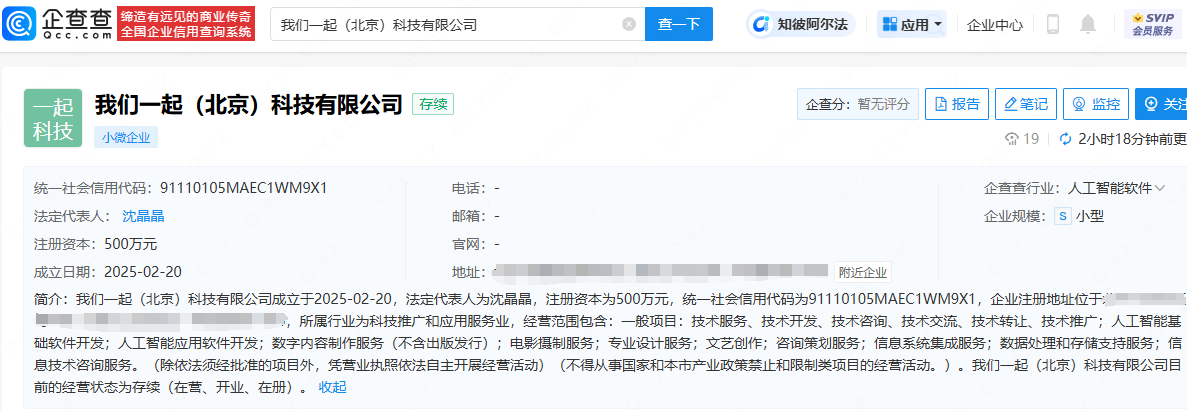Click the Qcc.com logo
Screen dimensions: 1187x412
coord(57,24)
